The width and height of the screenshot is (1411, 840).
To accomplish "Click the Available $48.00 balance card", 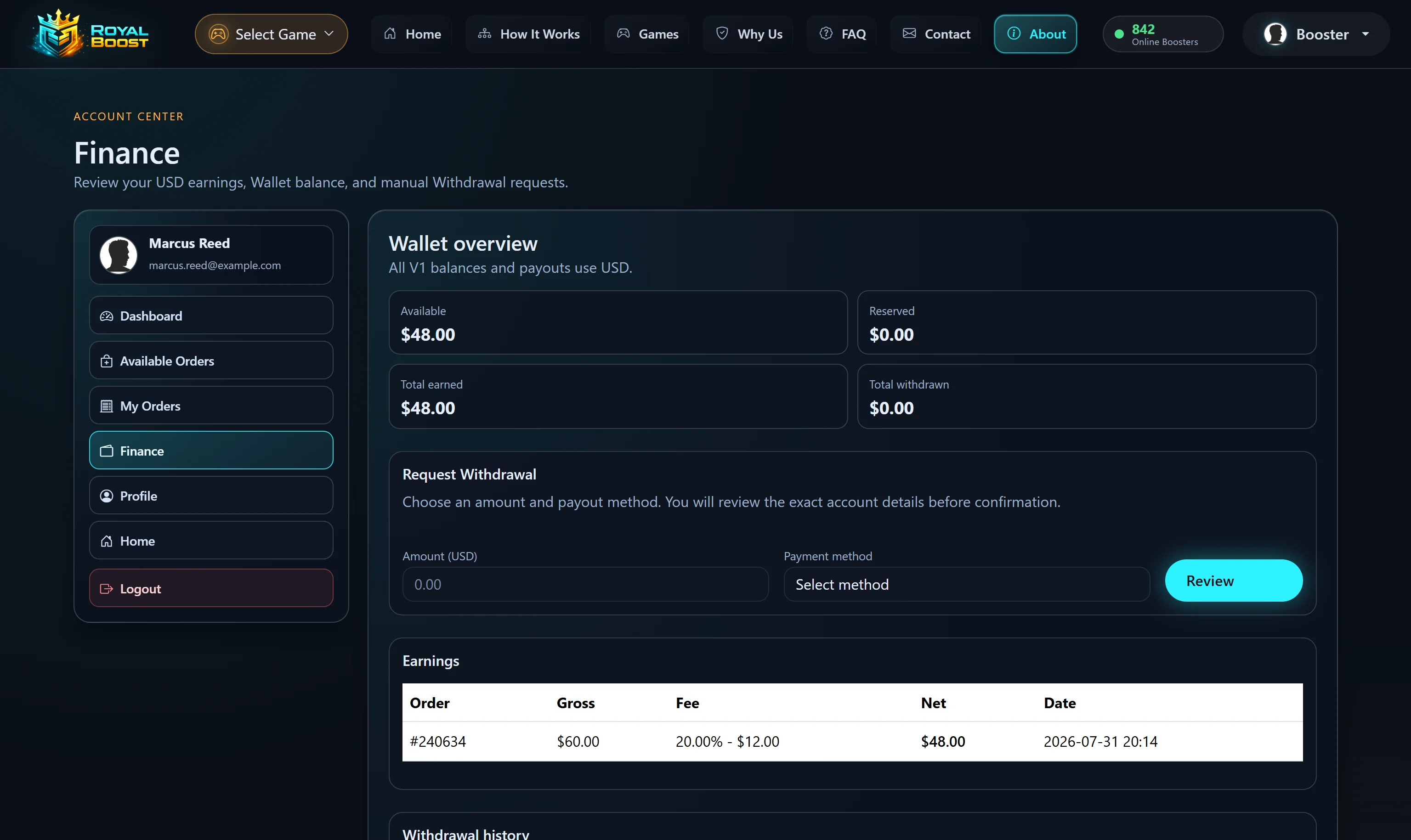I will click(618, 323).
